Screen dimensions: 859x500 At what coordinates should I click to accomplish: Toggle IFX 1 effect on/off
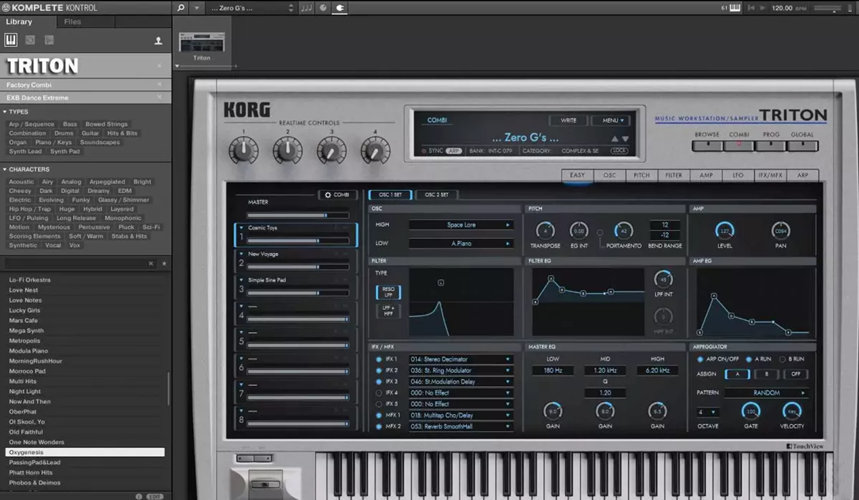tap(379, 359)
